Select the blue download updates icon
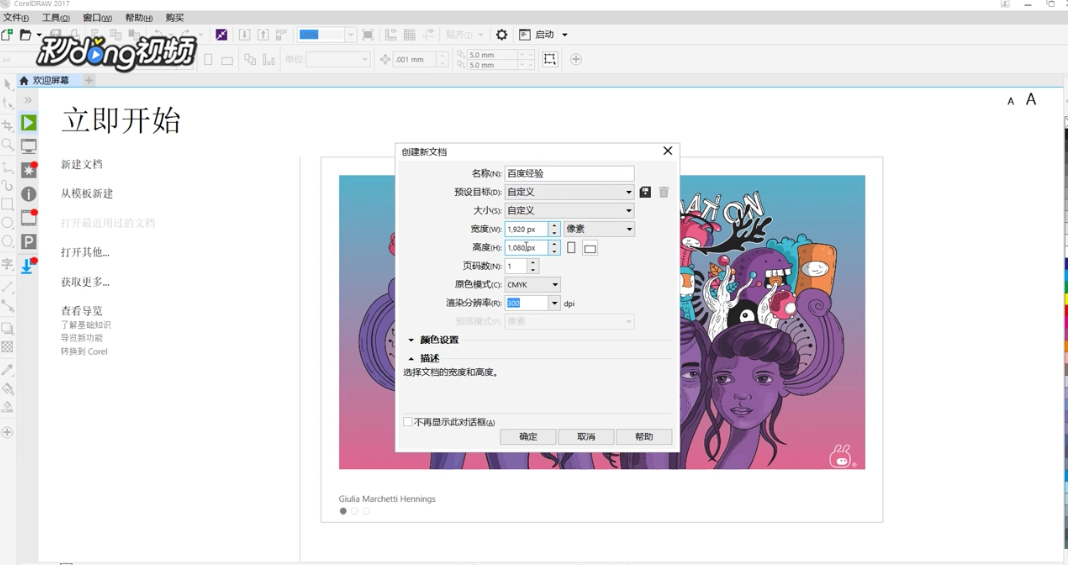 [29, 265]
